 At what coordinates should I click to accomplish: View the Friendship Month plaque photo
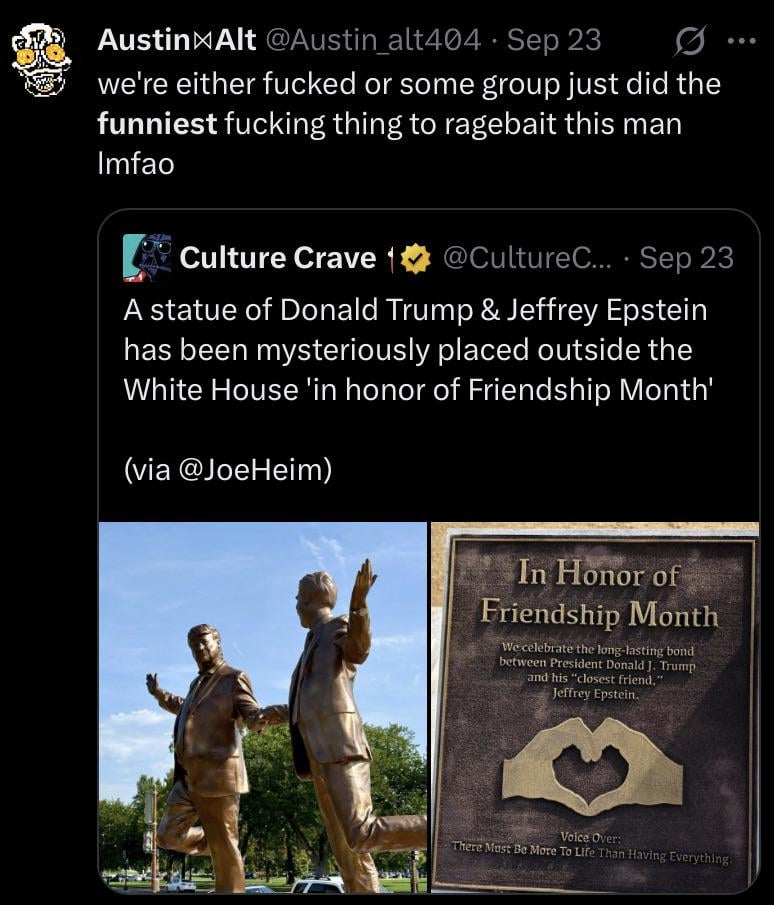click(595, 708)
